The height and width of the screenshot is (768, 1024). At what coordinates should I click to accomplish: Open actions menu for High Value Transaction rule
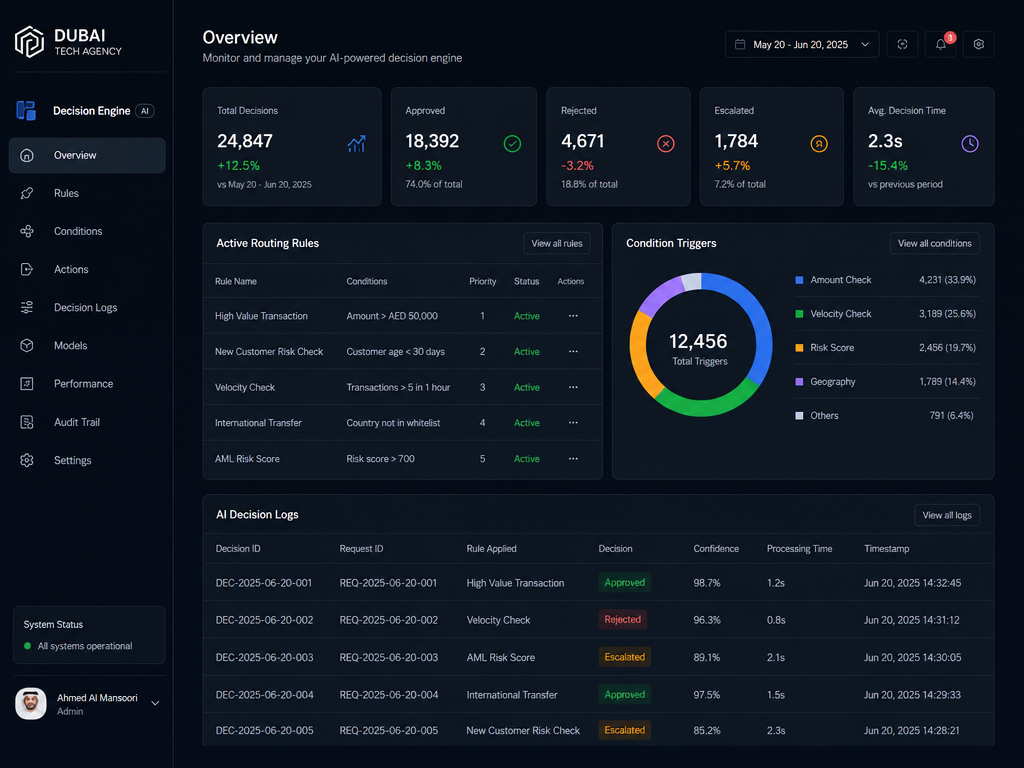click(x=573, y=316)
